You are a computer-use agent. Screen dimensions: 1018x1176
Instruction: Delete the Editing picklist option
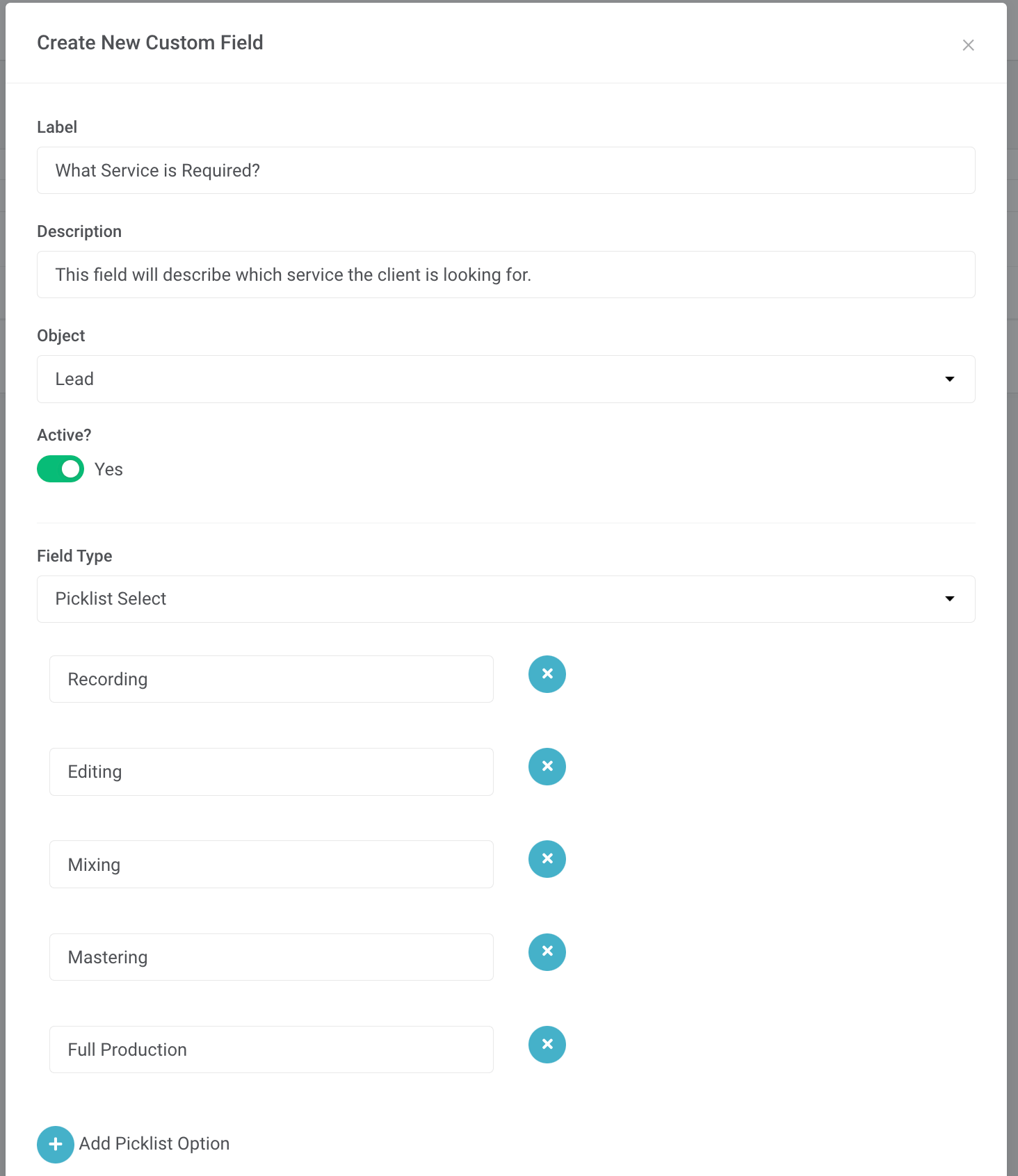547,767
